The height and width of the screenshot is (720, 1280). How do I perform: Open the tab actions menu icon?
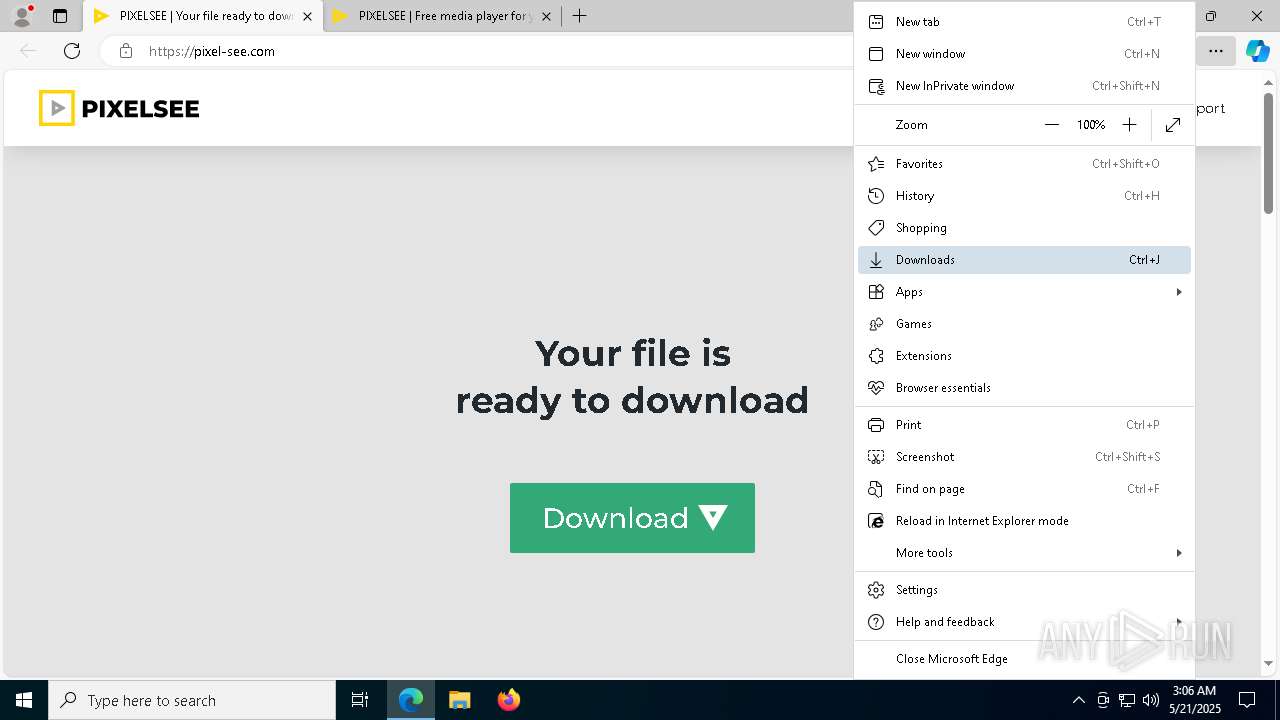[x=60, y=16]
